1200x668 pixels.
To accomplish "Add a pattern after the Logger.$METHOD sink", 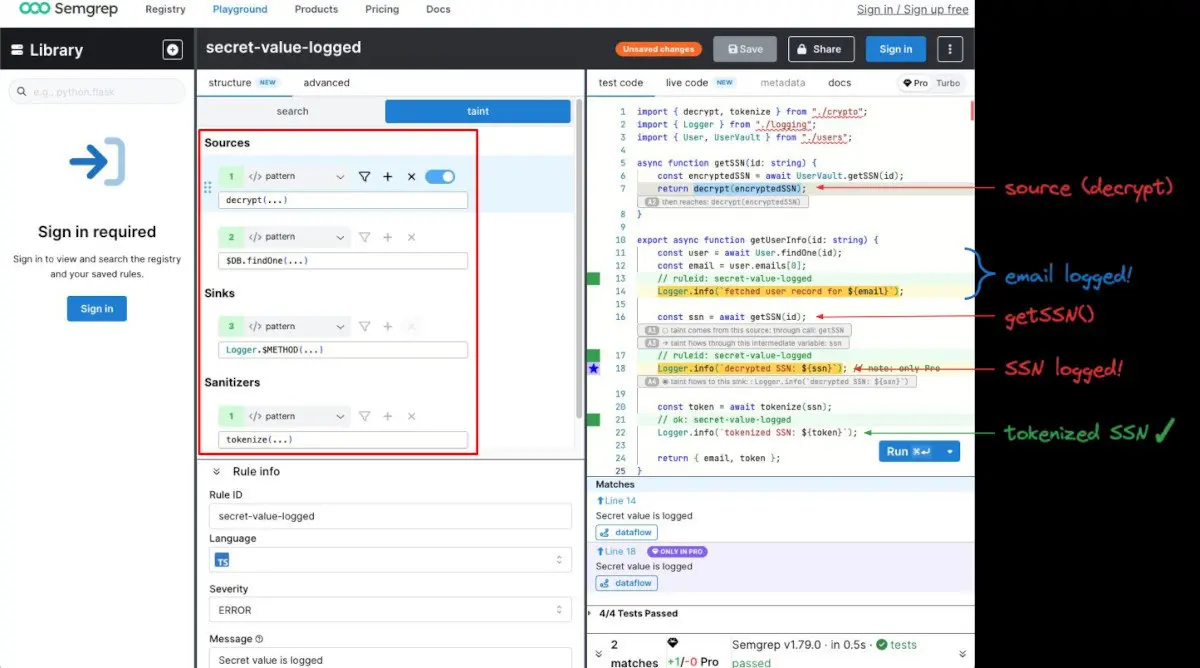I will pos(388,326).
